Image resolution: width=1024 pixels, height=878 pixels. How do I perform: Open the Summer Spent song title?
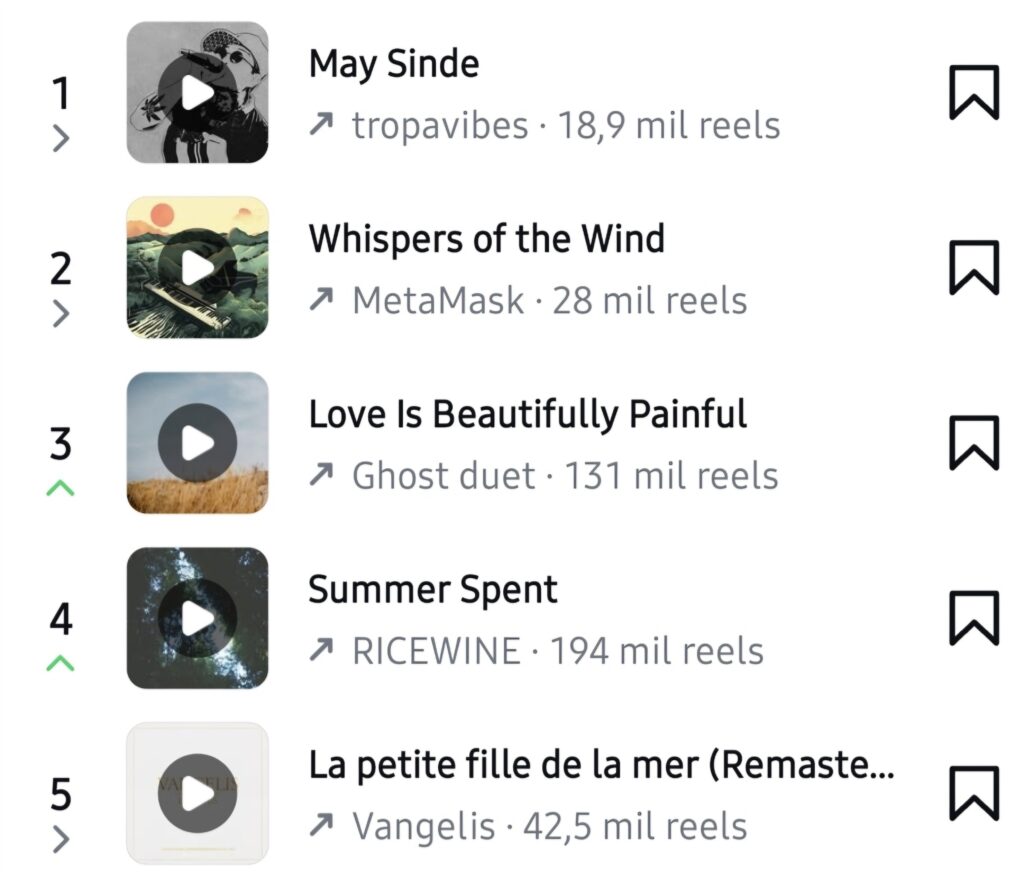click(x=433, y=590)
